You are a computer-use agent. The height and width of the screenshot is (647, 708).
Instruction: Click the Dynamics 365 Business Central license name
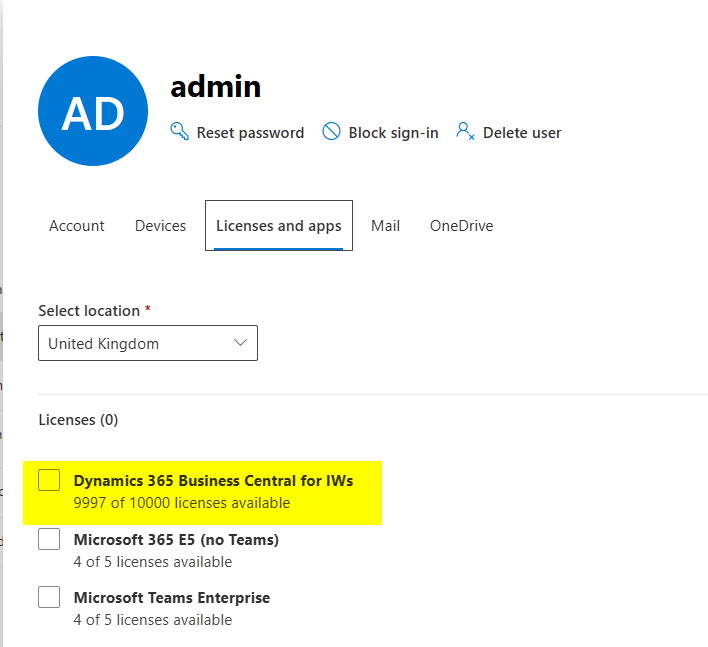coord(213,481)
